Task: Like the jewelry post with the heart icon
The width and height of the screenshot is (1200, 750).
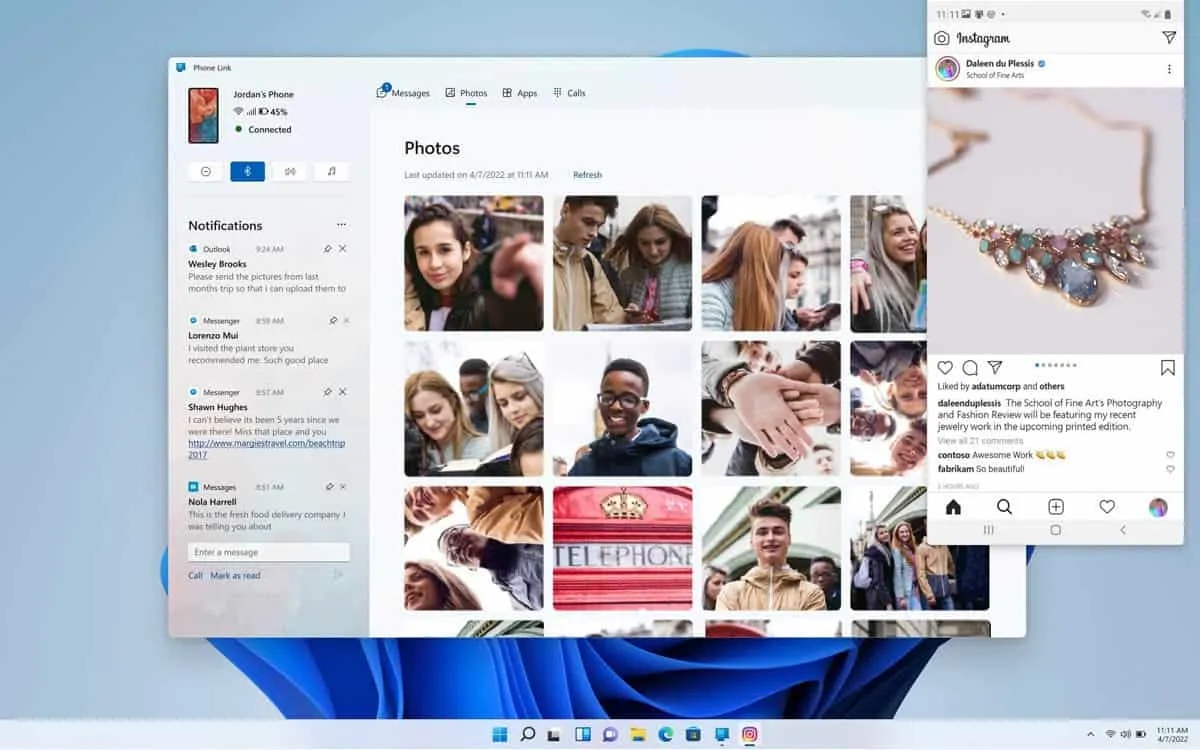Action: point(944,367)
